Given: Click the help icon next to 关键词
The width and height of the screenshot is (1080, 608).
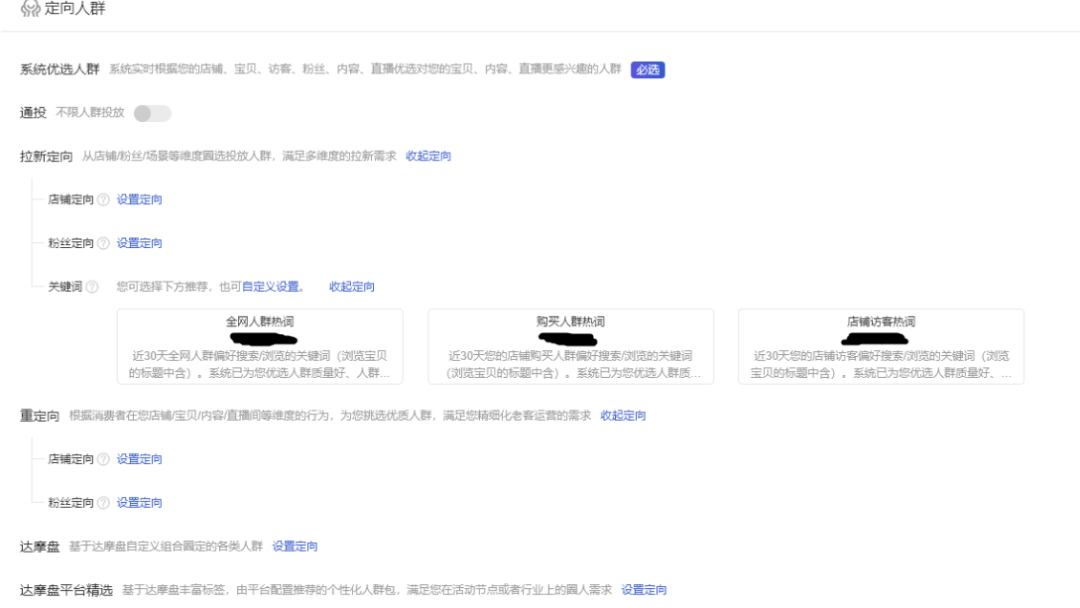Looking at the screenshot, I should [x=92, y=287].
